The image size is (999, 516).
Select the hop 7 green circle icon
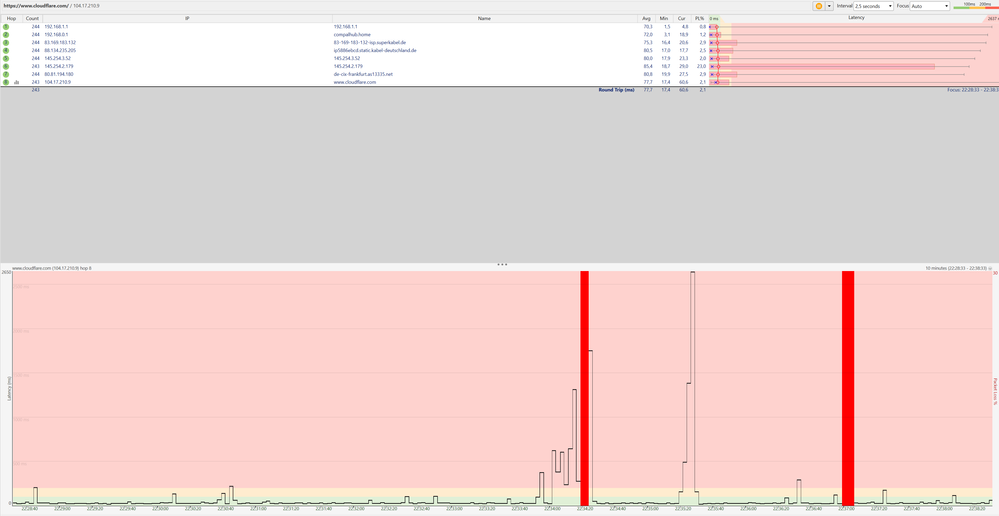click(x=6, y=74)
